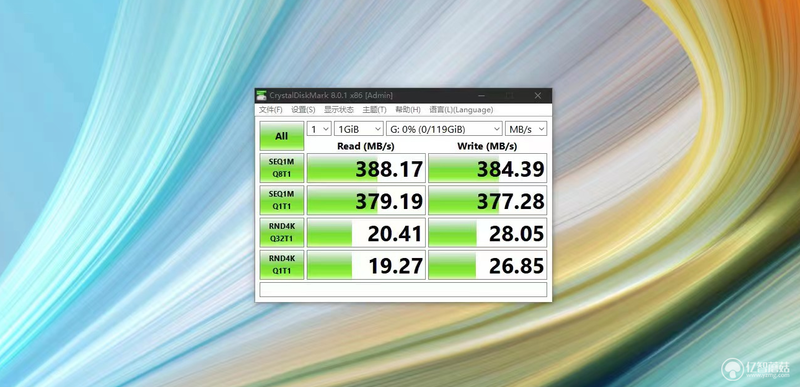Click the 26.85 random write result
The width and height of the screenshot is (800, 387).
pos(488,265)
